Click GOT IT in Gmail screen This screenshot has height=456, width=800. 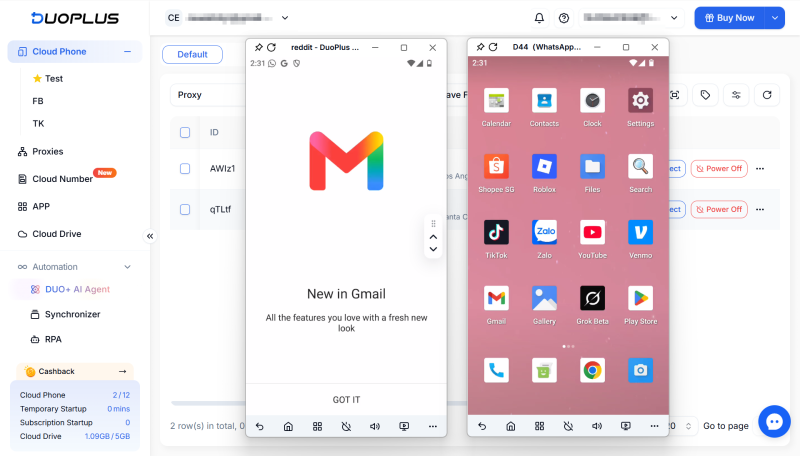(346, 400)
